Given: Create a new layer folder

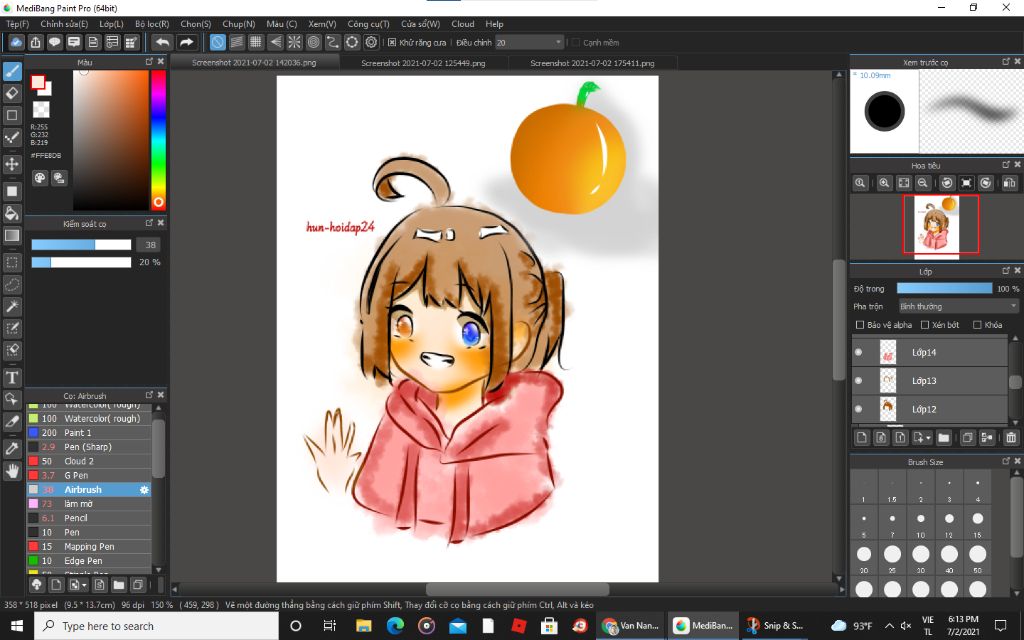Looking at the screenshot, I should (x=944, y=438).
